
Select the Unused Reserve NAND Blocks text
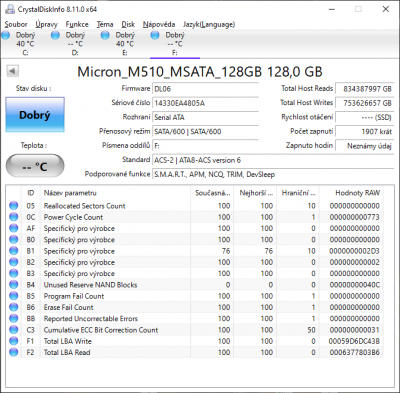[x=90, y=285]
